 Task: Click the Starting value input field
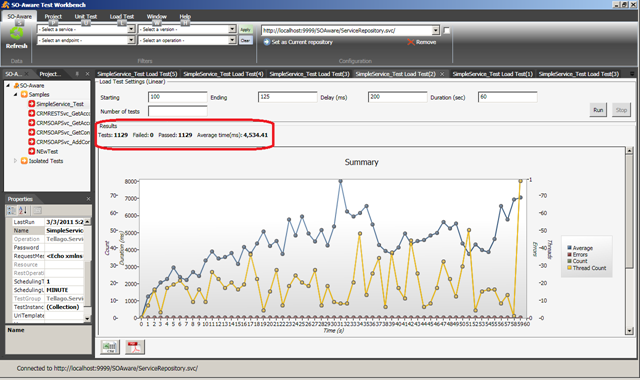pyautogui.click(x=178, y=97)
